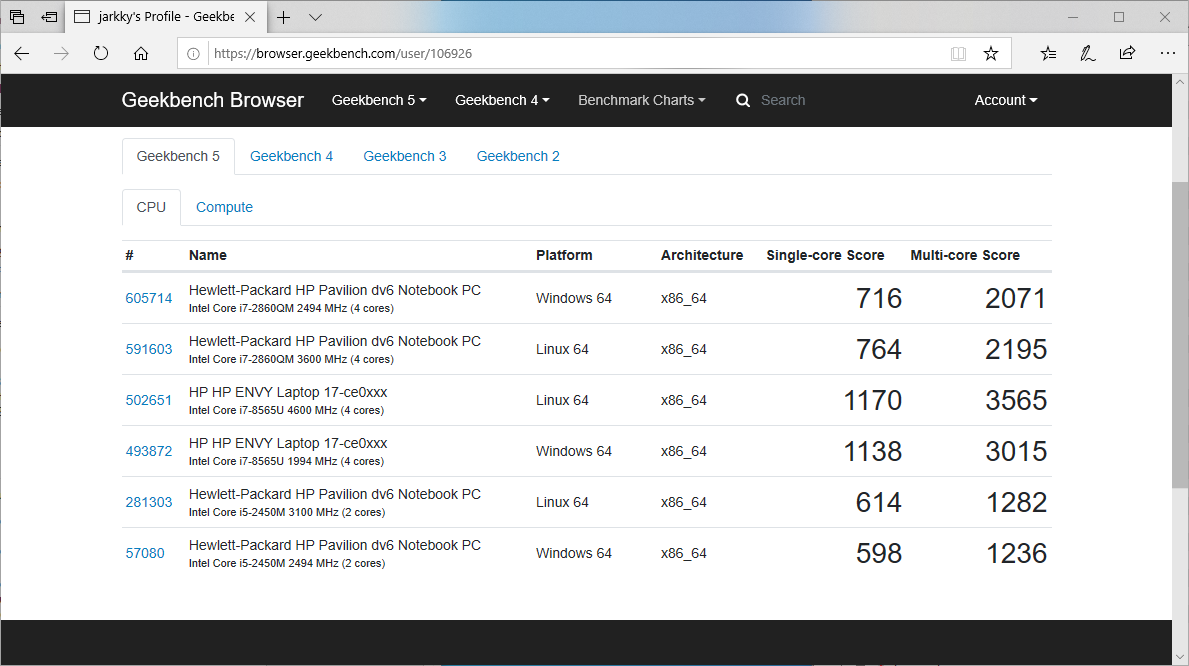Switch to the Geekbench 3 tab
Image resolution: width=1189 pixels, height=666 pixels.
(x=405, y=156)
